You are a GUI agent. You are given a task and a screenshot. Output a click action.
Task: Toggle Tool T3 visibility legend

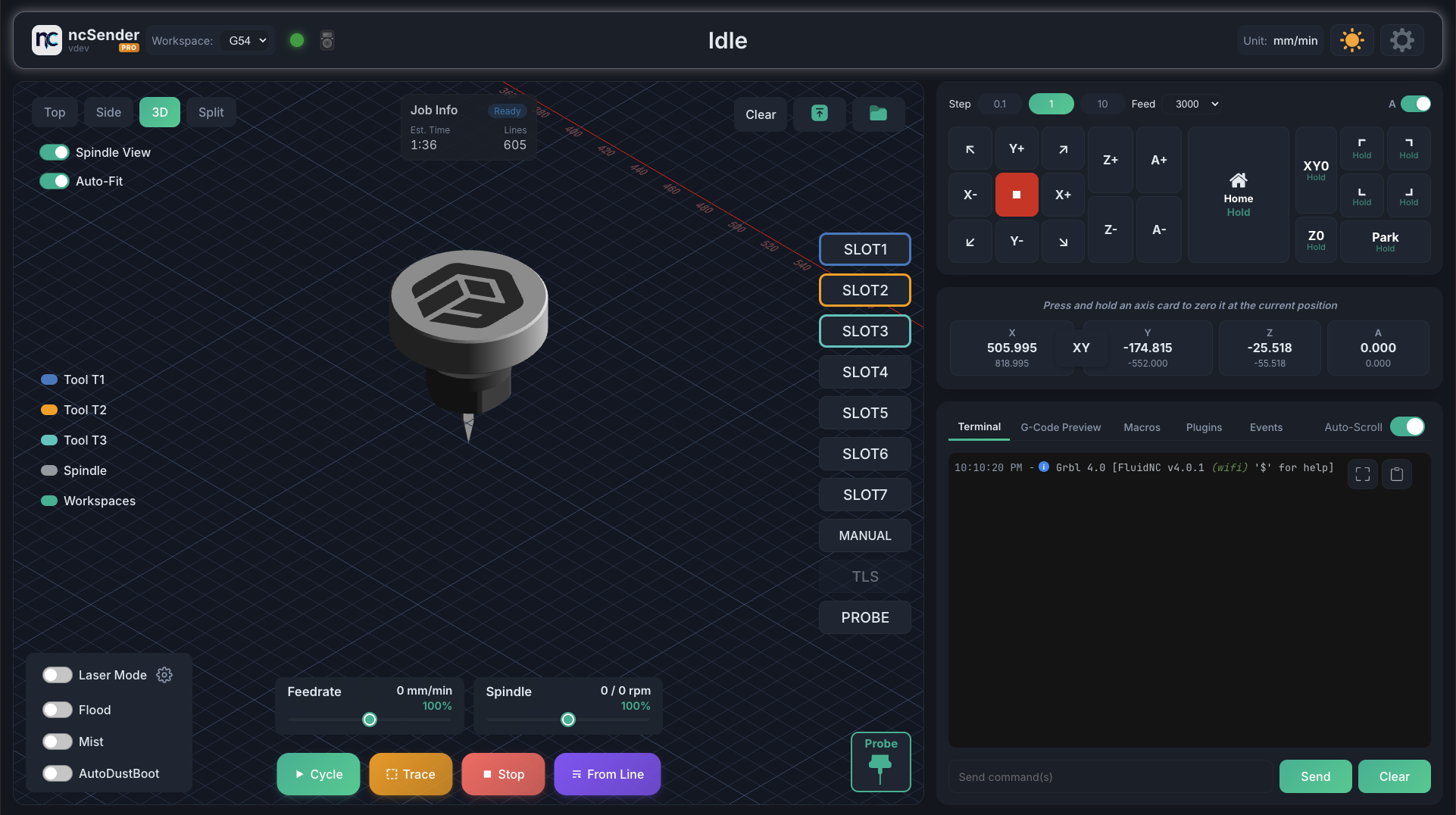tap(73, 440)
